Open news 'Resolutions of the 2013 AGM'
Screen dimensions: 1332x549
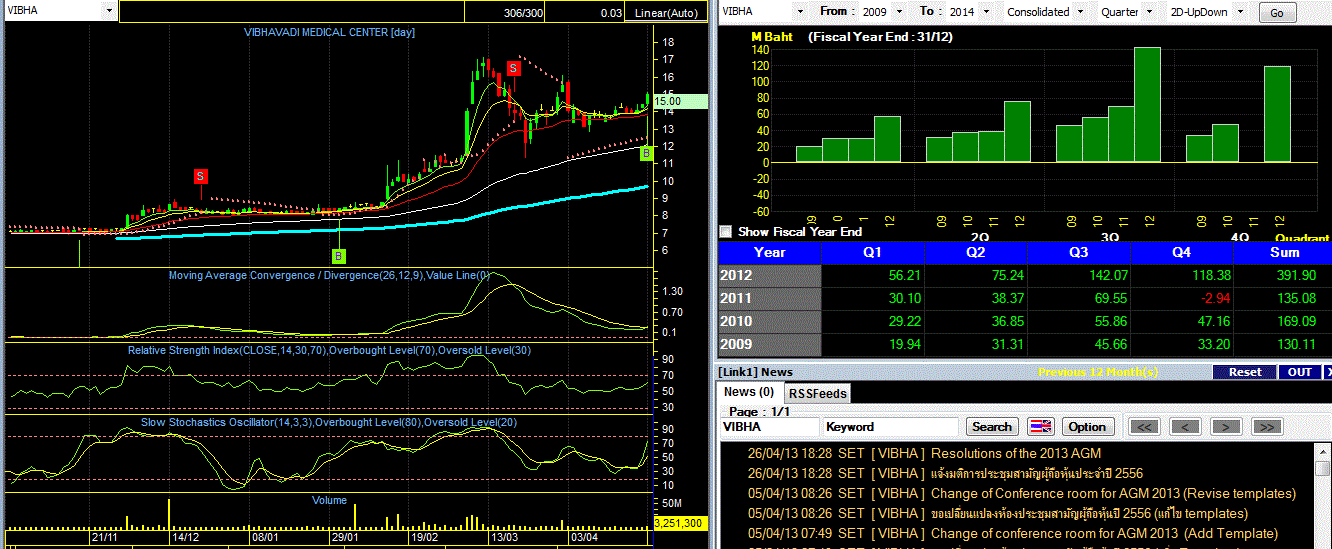pyautogui.click(x=1015, y=453)
